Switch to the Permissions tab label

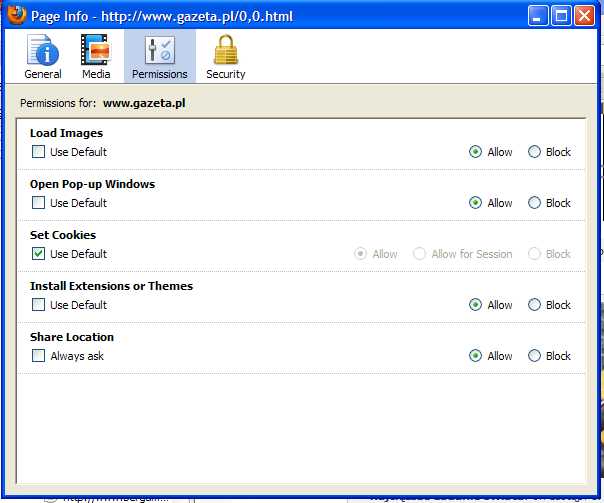[x=160, y=74]
